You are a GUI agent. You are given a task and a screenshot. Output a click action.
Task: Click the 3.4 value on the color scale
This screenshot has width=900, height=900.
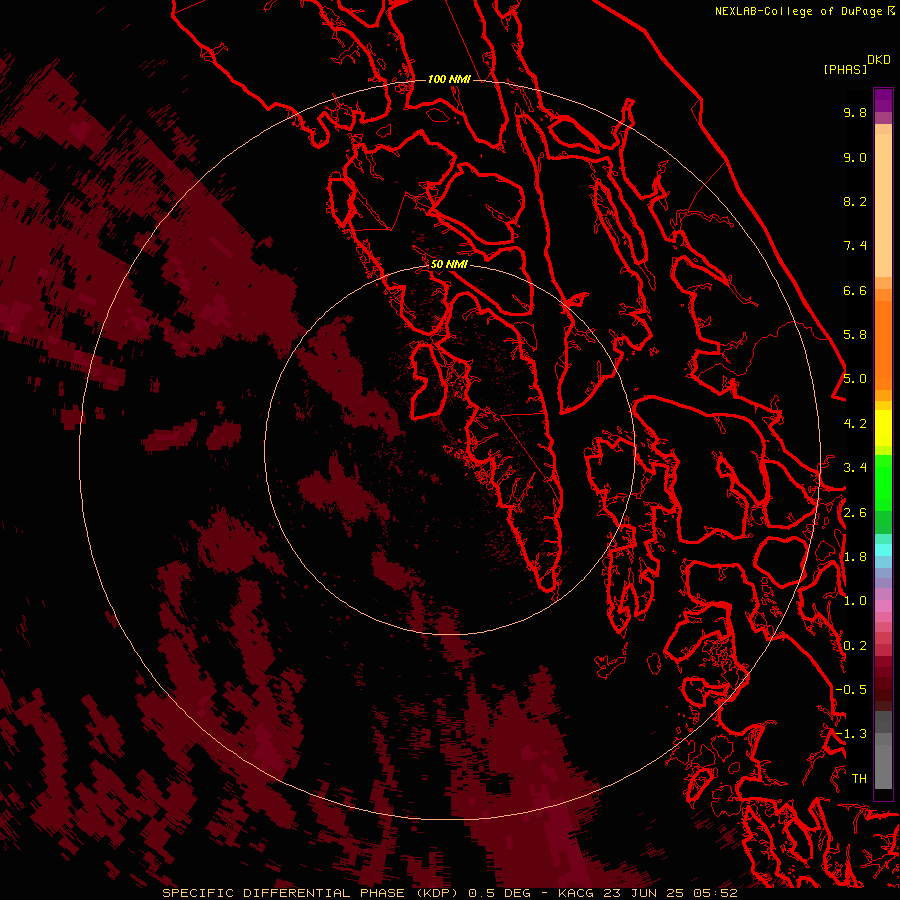click(855, 468)
